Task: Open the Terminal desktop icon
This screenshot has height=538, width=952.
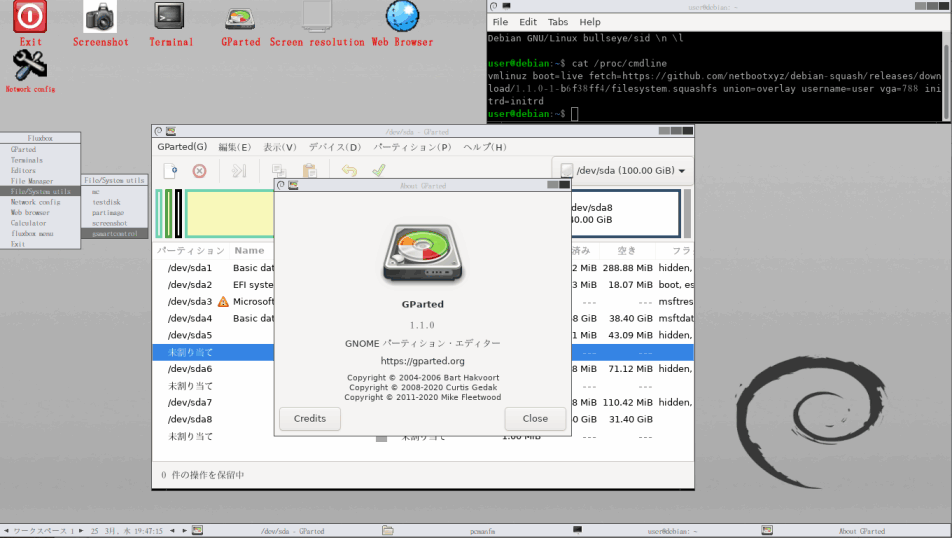Action: click(x=170, y=16)
